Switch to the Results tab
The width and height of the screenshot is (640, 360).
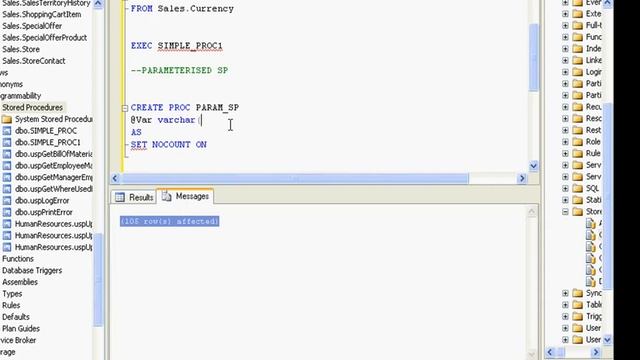pyautogui.click(x=134, y=198)
